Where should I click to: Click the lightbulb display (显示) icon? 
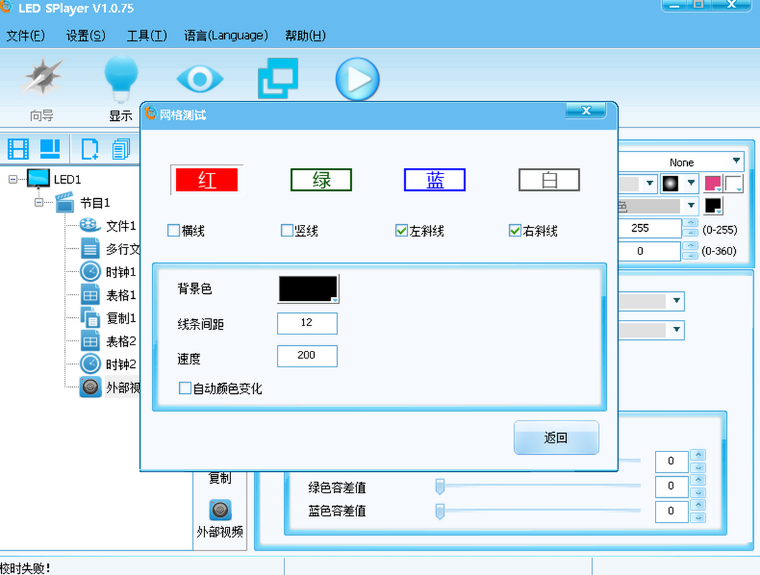pyautogui.click(x=121, y=79)
